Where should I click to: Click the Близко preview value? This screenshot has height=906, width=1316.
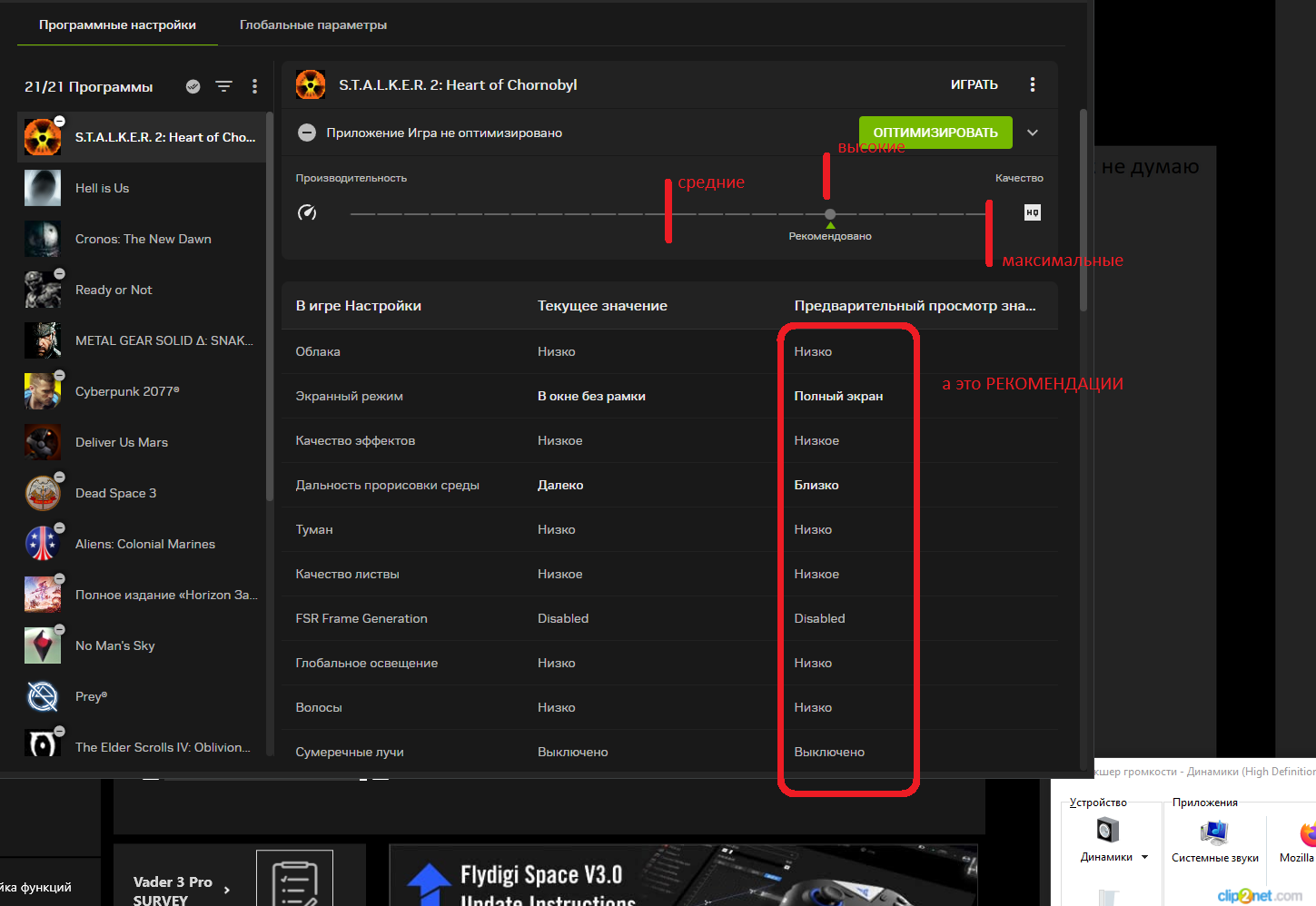816,485
